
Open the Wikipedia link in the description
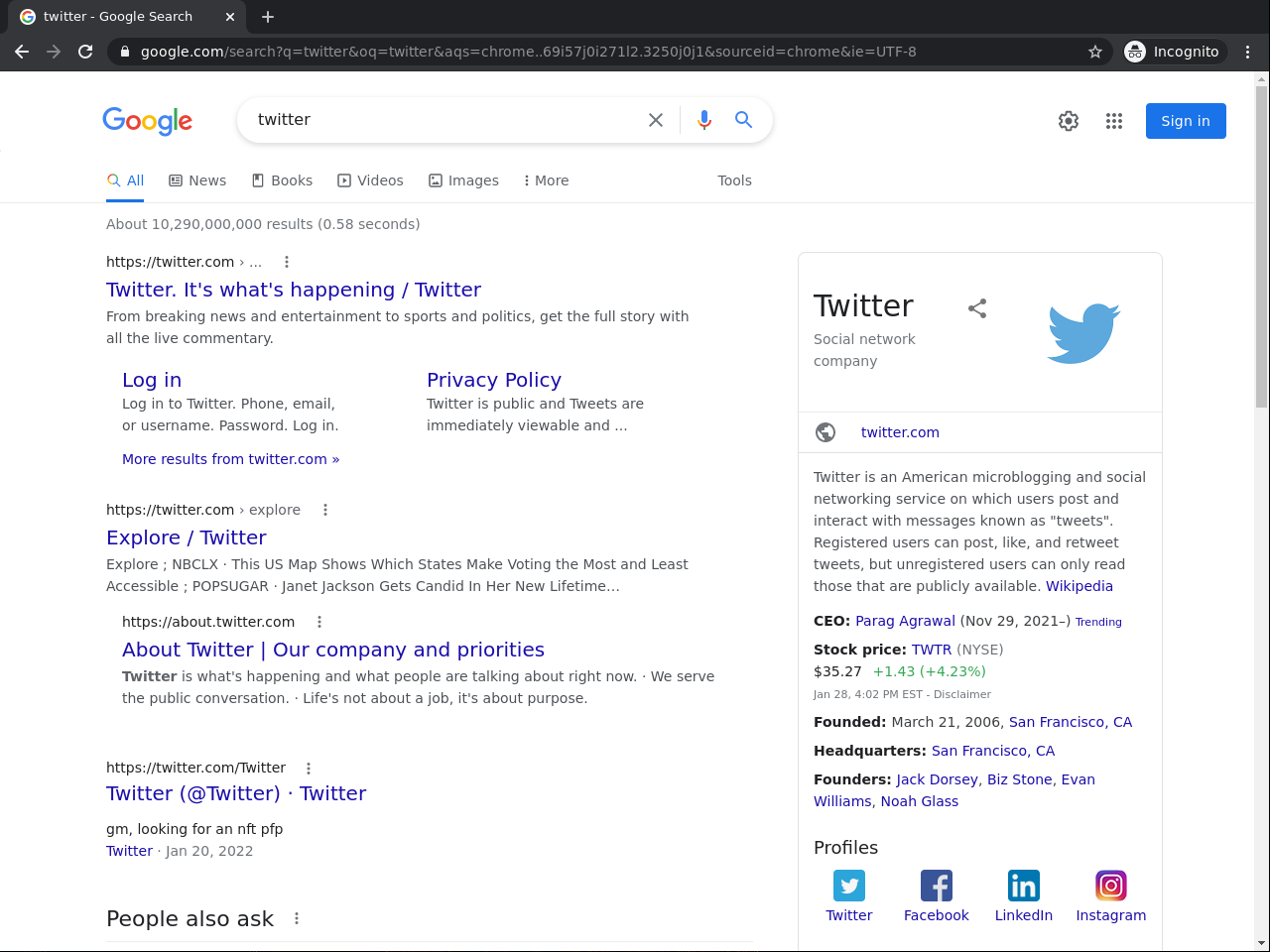coord(1079,586)
